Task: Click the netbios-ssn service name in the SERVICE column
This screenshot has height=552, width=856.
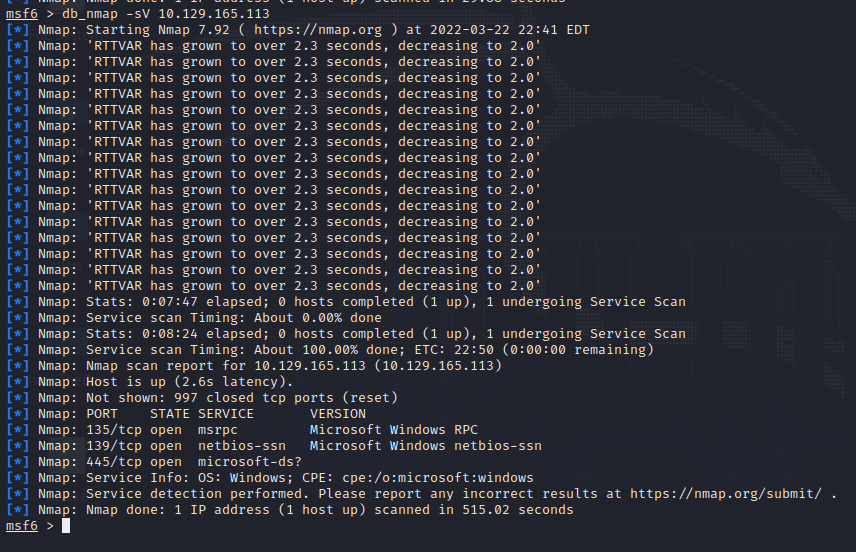Action: click(x=241, y=446)
